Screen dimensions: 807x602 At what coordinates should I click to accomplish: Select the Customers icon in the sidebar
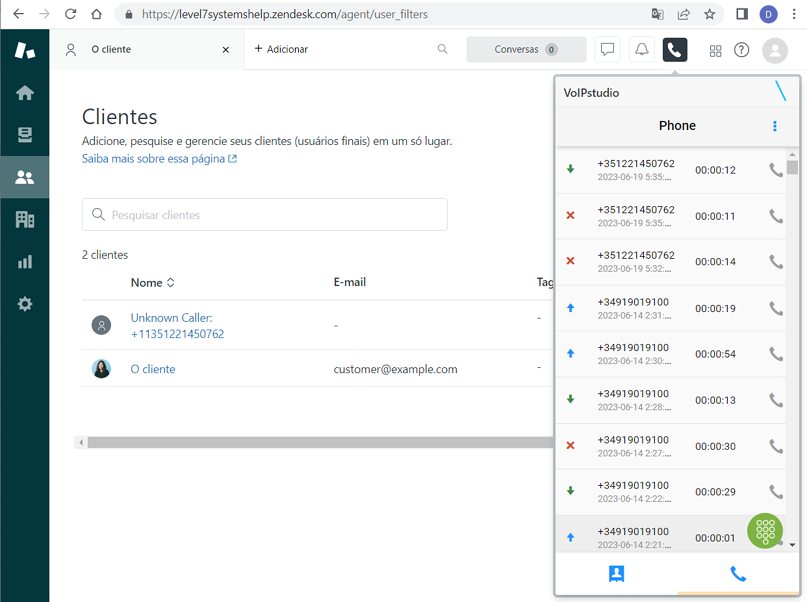coord(24,177)
